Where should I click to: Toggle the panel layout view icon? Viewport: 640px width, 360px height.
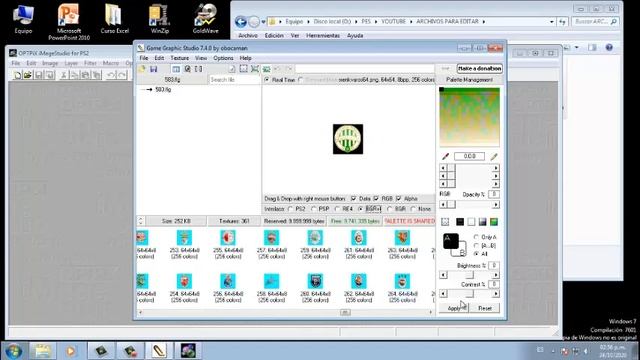tap(176, 69)
